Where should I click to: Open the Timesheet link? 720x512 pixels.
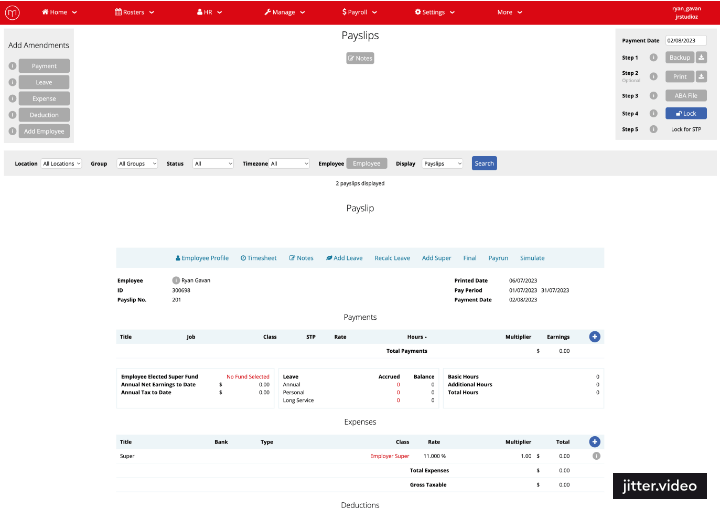coord(259,258)
